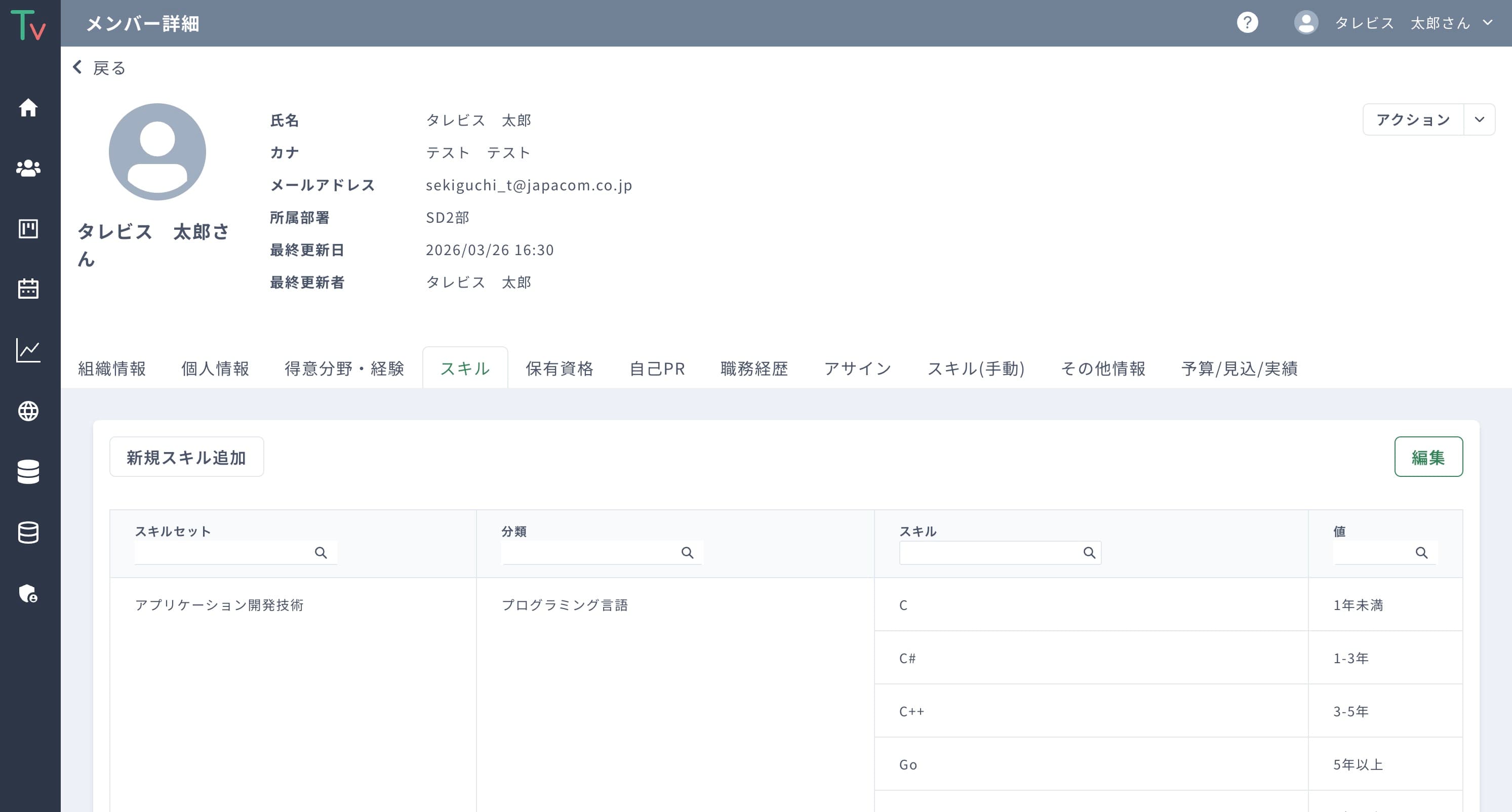This screenshot has width=1512, height=812.
Task: Click the search magnifier in the 分類 column
Action: pyautogui.click(x=688, y=552)
